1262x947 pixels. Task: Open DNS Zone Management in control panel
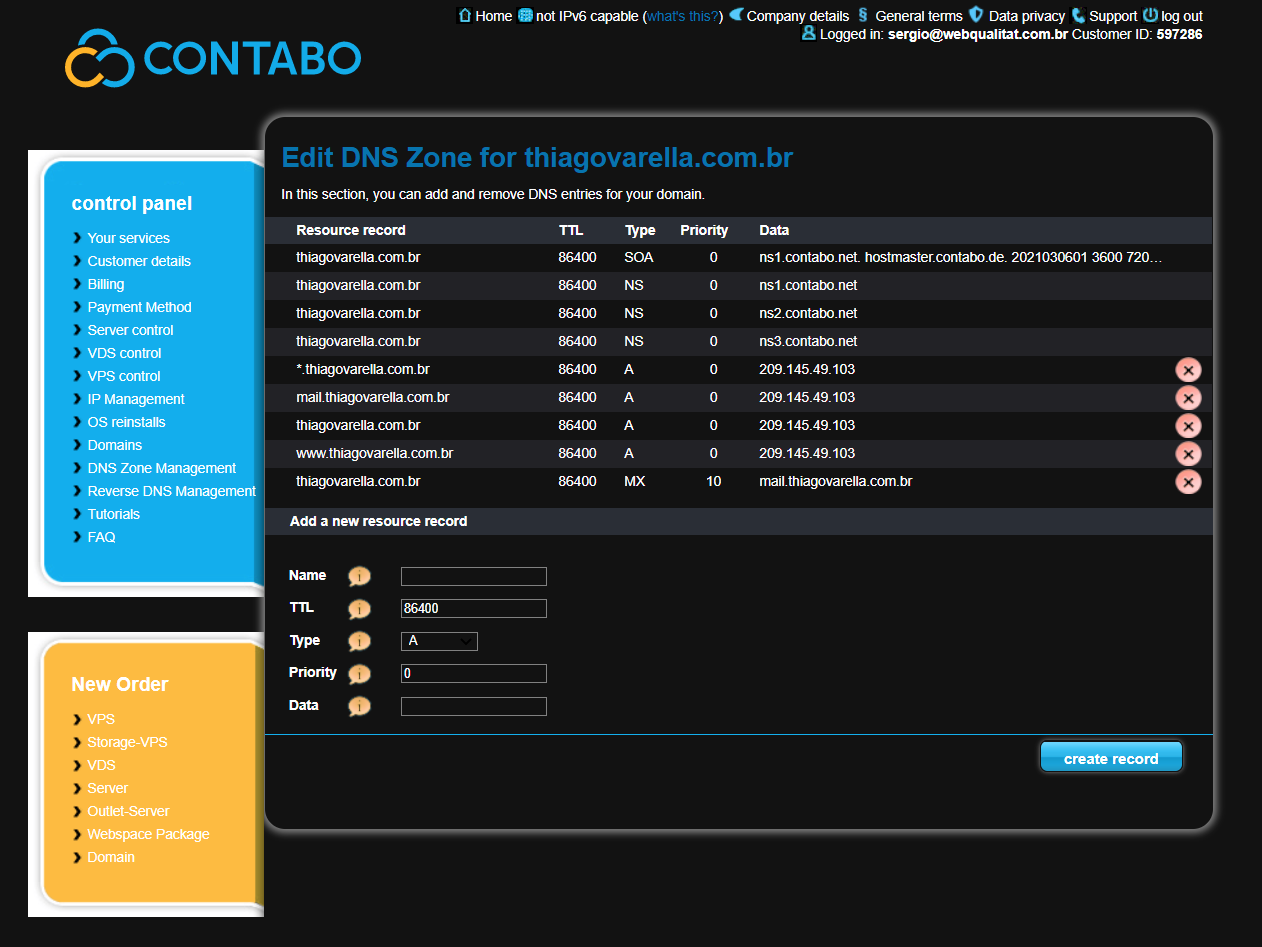[161, 468]
